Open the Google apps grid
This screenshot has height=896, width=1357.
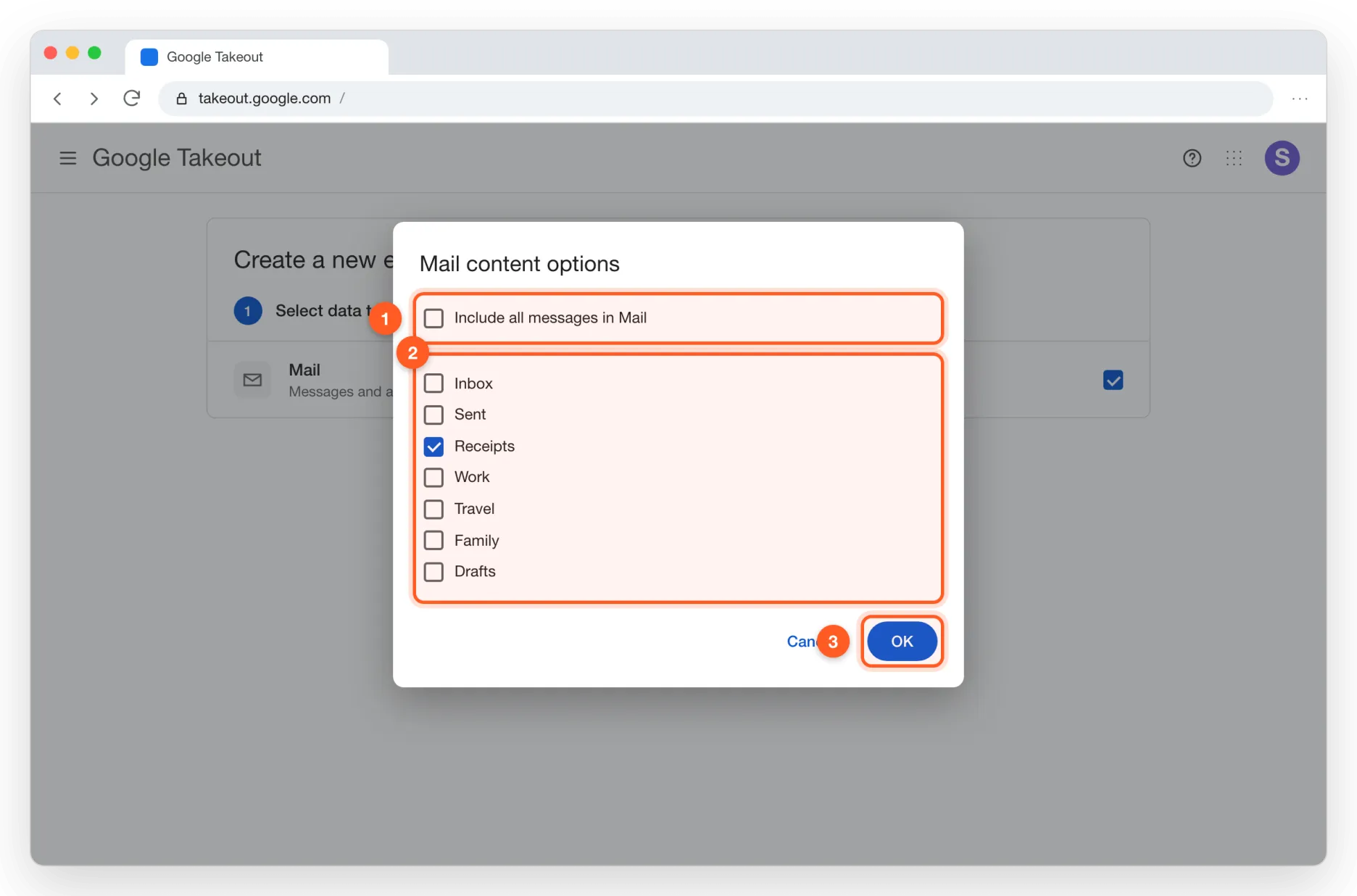pyautogui.click(x=1234, y=158)
